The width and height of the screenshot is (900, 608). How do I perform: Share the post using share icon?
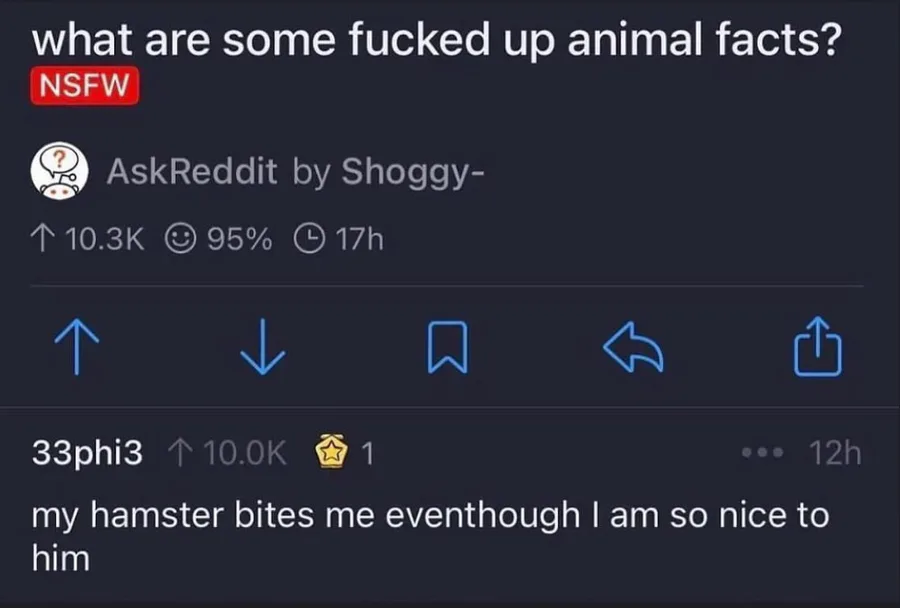[818, 346]
